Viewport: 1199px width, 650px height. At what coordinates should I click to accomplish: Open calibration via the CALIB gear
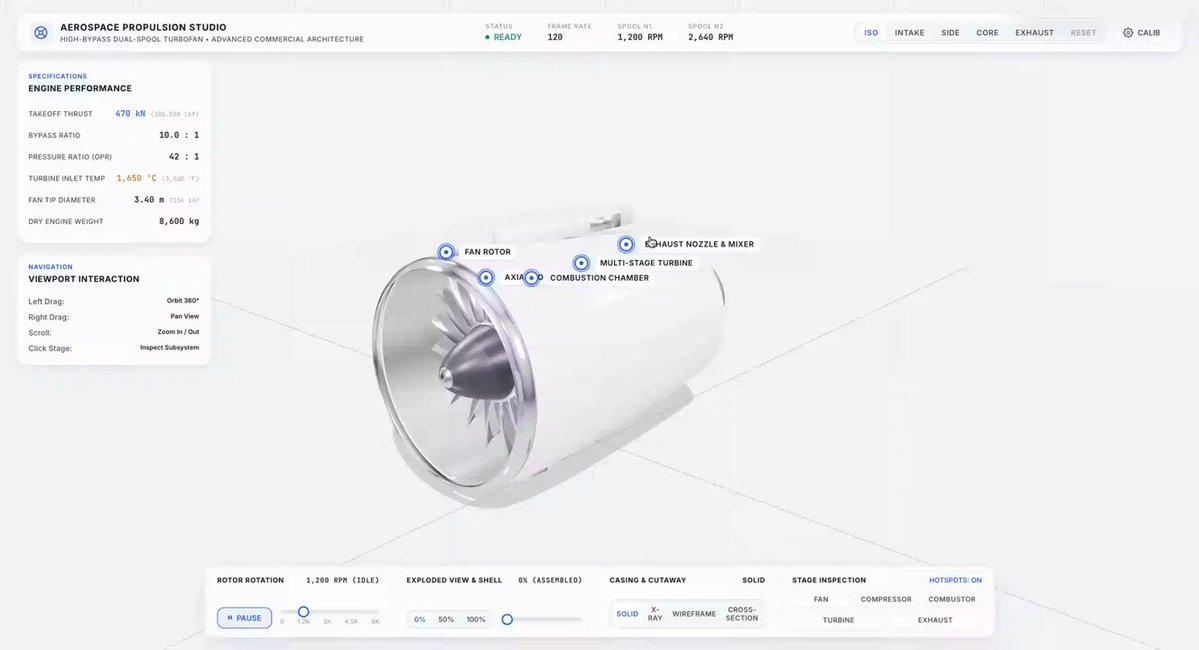click(1141, 33)
